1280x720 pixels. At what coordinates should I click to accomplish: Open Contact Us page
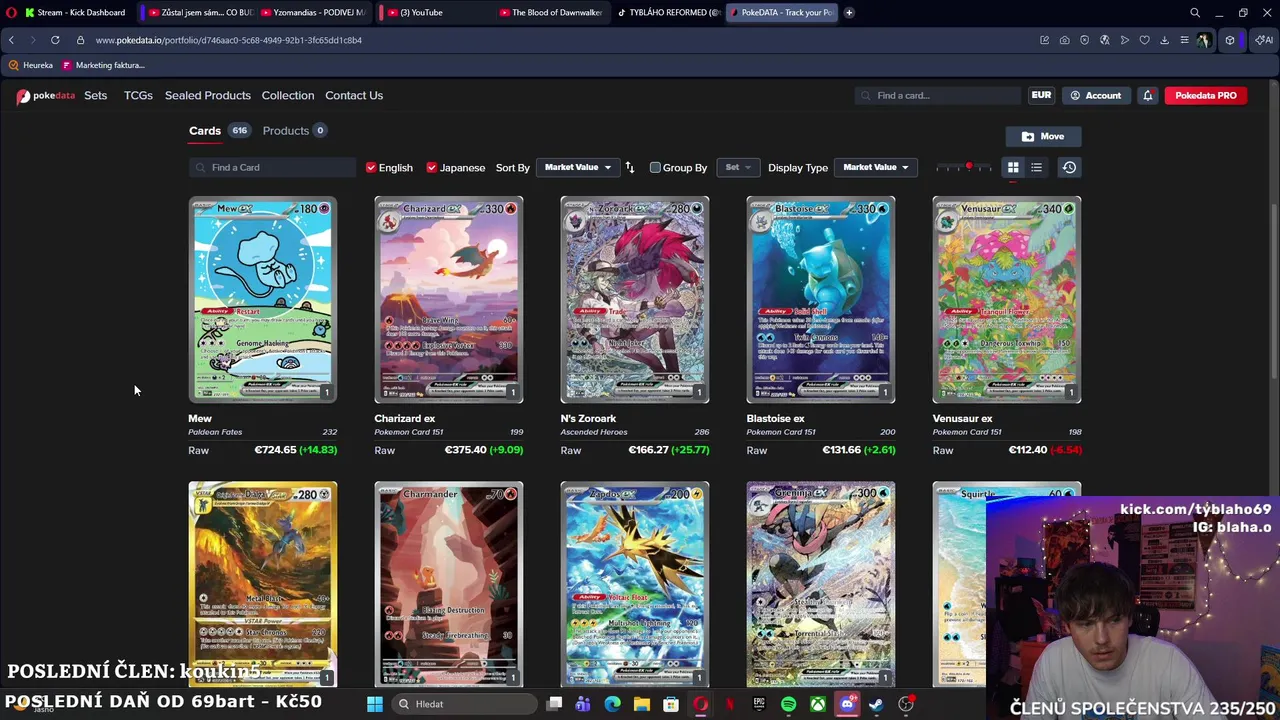(x=354, y=95)
